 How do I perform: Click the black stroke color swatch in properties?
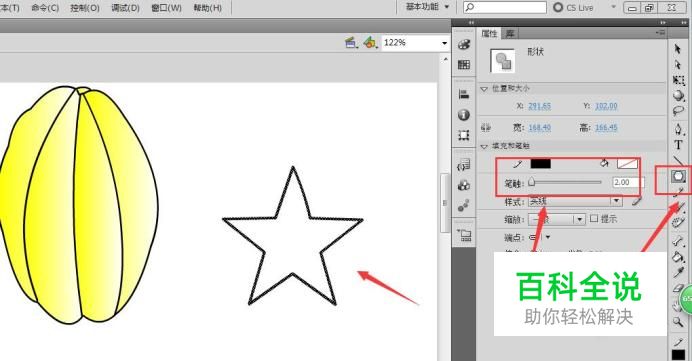coord(540,164)
